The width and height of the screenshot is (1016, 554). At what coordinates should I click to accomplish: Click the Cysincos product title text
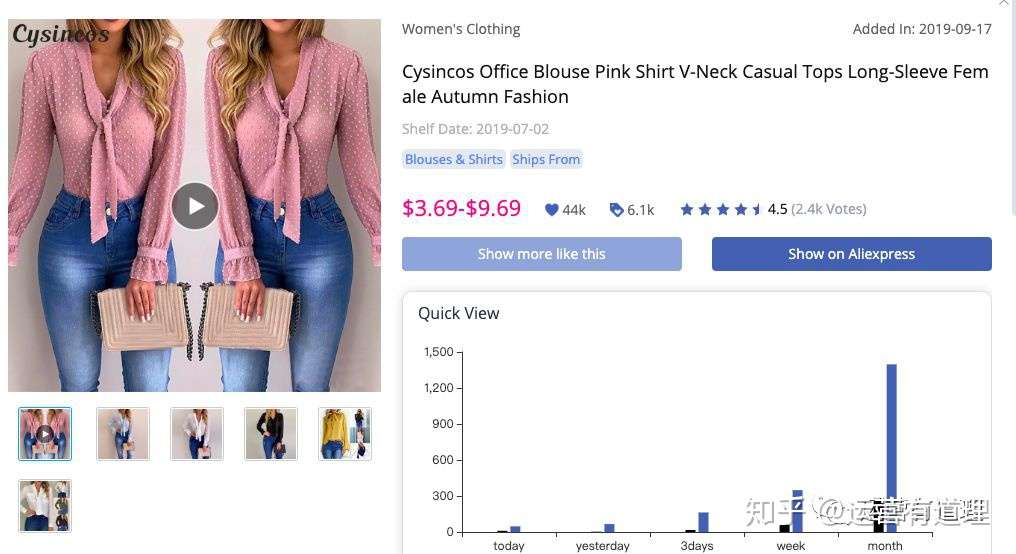[695, 84]
